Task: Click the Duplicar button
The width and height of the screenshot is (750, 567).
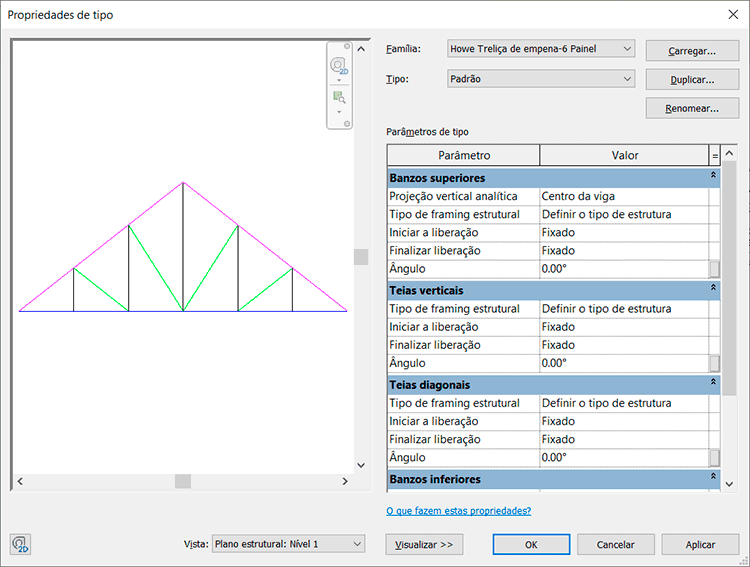Action: pos(692,79)
